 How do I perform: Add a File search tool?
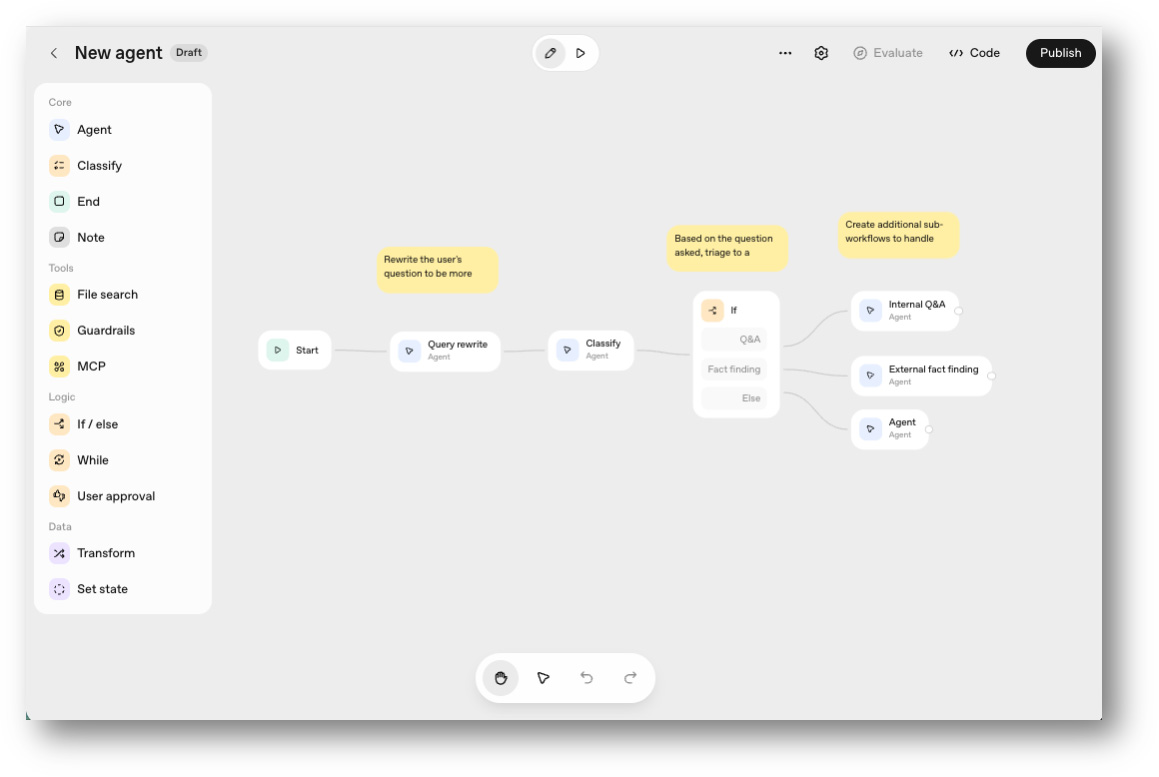tap(107, 295)
